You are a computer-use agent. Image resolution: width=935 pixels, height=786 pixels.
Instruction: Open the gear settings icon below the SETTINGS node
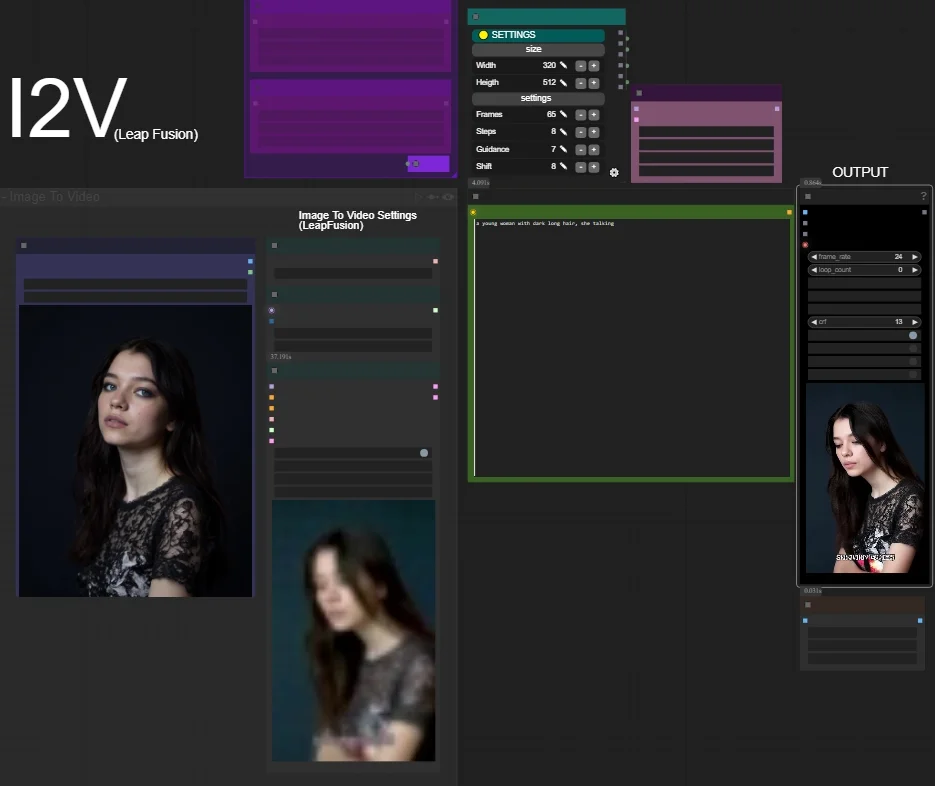(x=614, y=173)
